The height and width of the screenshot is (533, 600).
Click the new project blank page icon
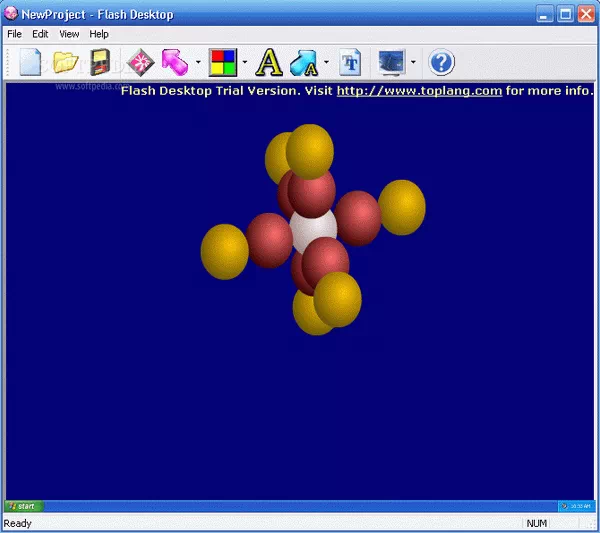[31, 63]
